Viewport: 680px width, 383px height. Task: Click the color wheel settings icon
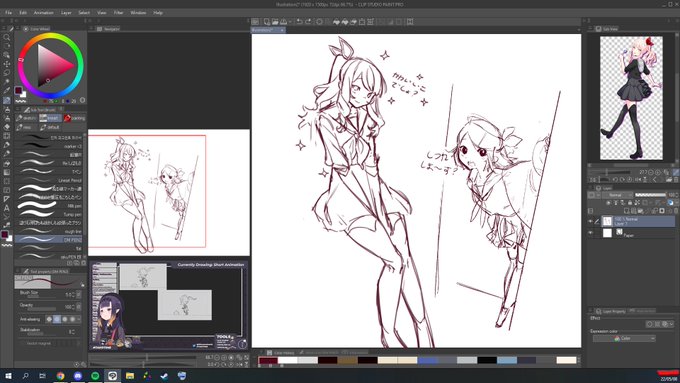click(x=82, y=100)
